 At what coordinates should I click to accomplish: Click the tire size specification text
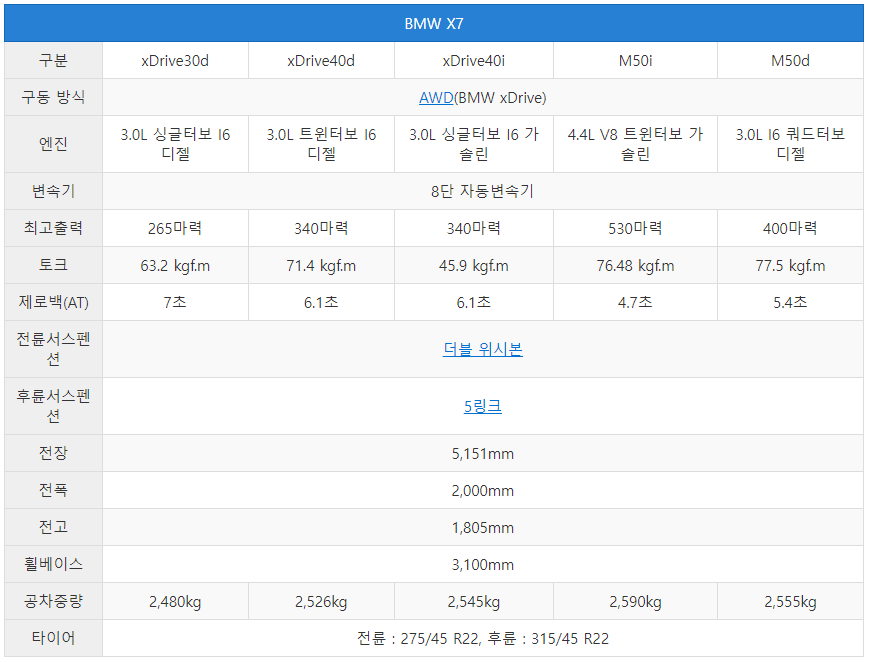tap(482, 639)
